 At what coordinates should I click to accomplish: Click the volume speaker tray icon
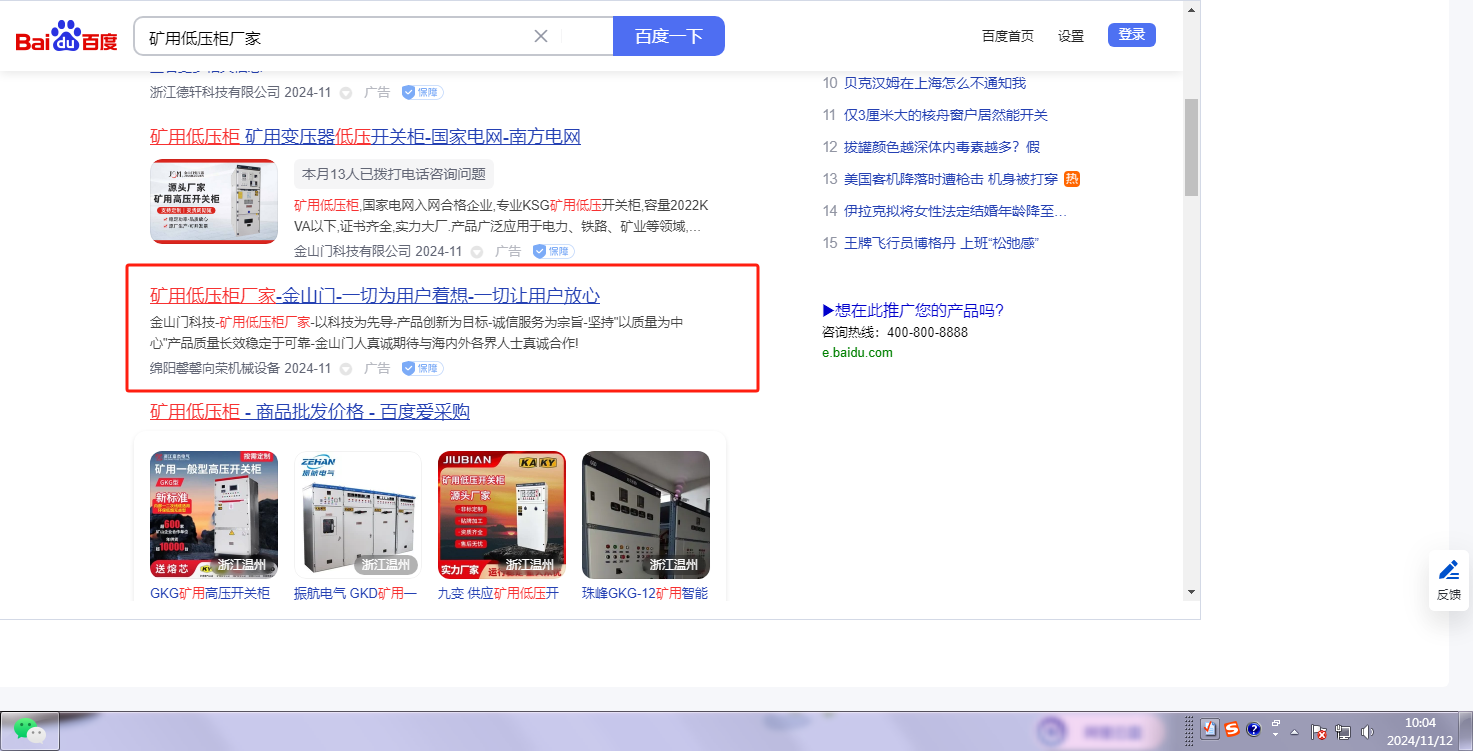click(x=1367, y=732)
